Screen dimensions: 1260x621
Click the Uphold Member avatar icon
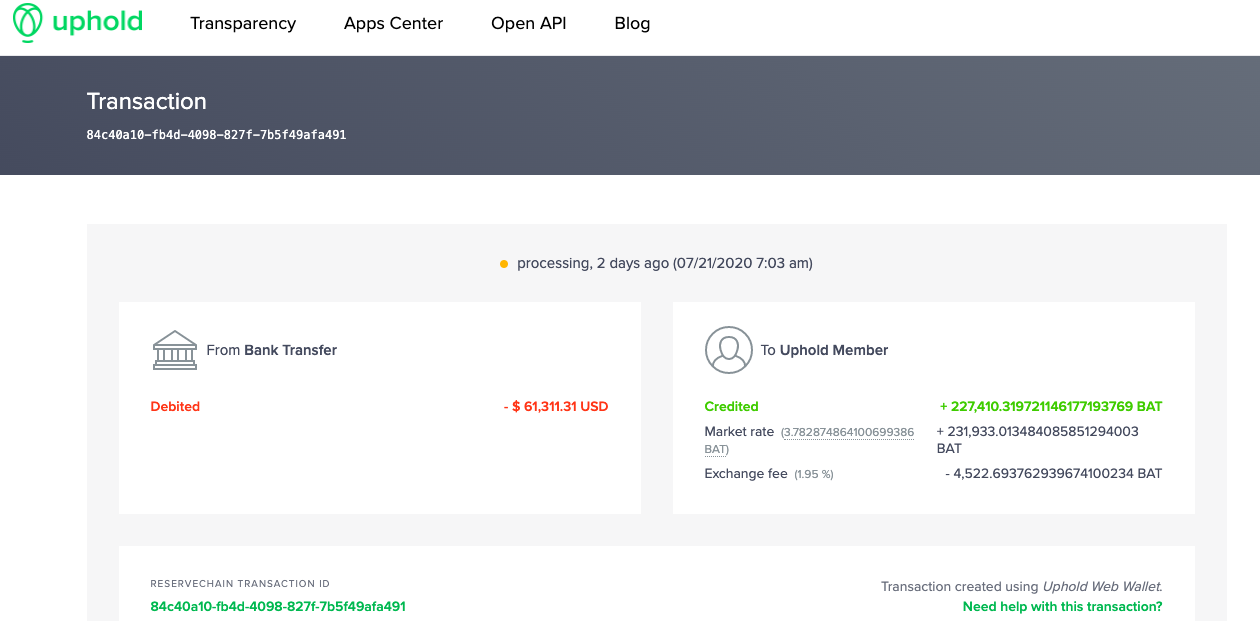point(728,350)
